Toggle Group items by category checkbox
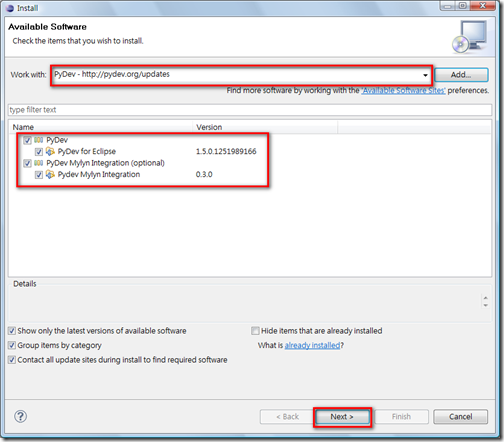Screen dimensions: 504x442 [12, 345]
